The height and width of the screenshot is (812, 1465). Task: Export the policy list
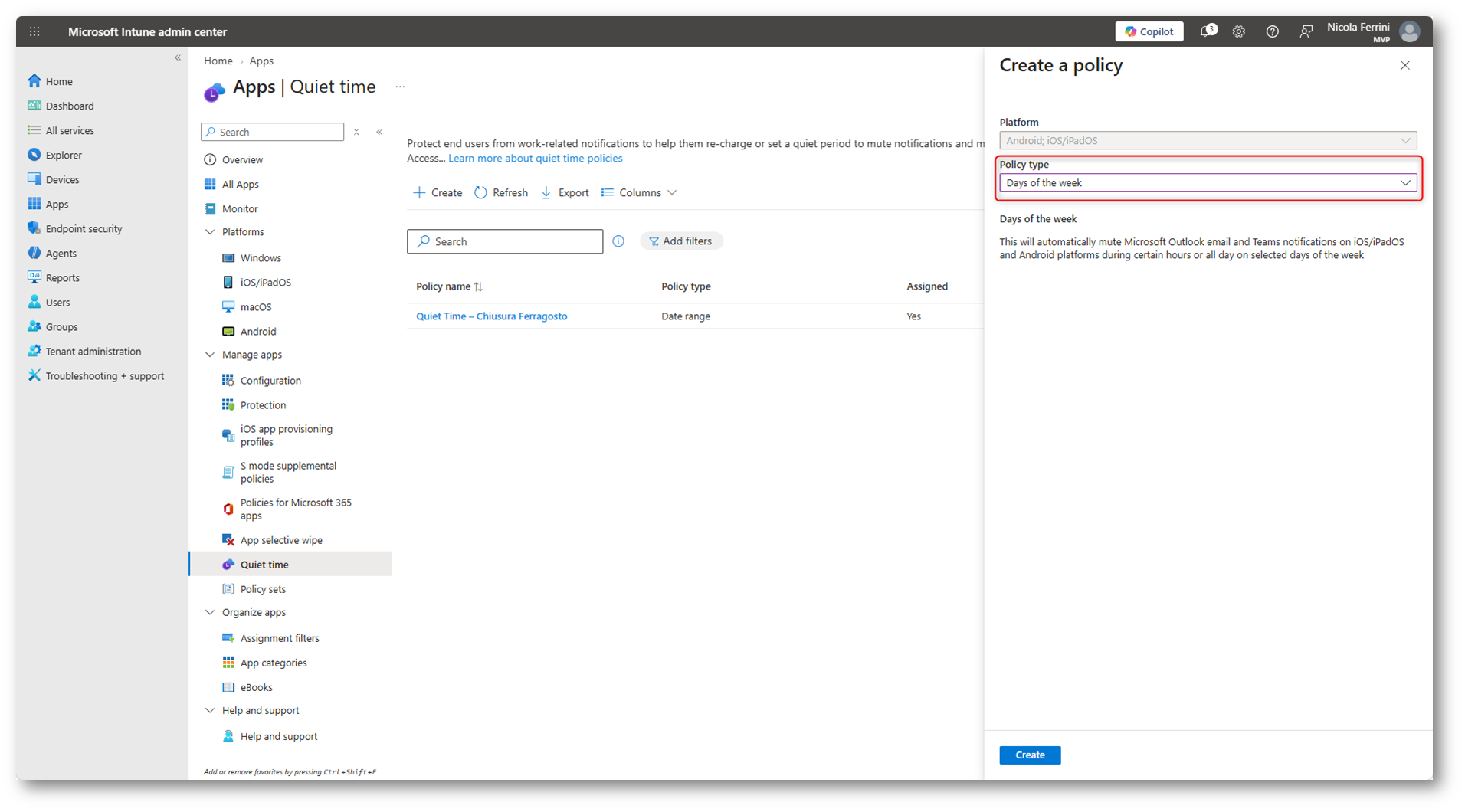565,192
